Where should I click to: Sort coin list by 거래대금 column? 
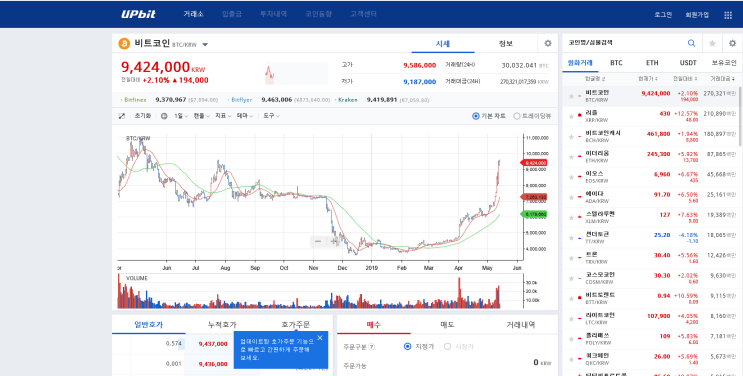(x=723, y=79)
